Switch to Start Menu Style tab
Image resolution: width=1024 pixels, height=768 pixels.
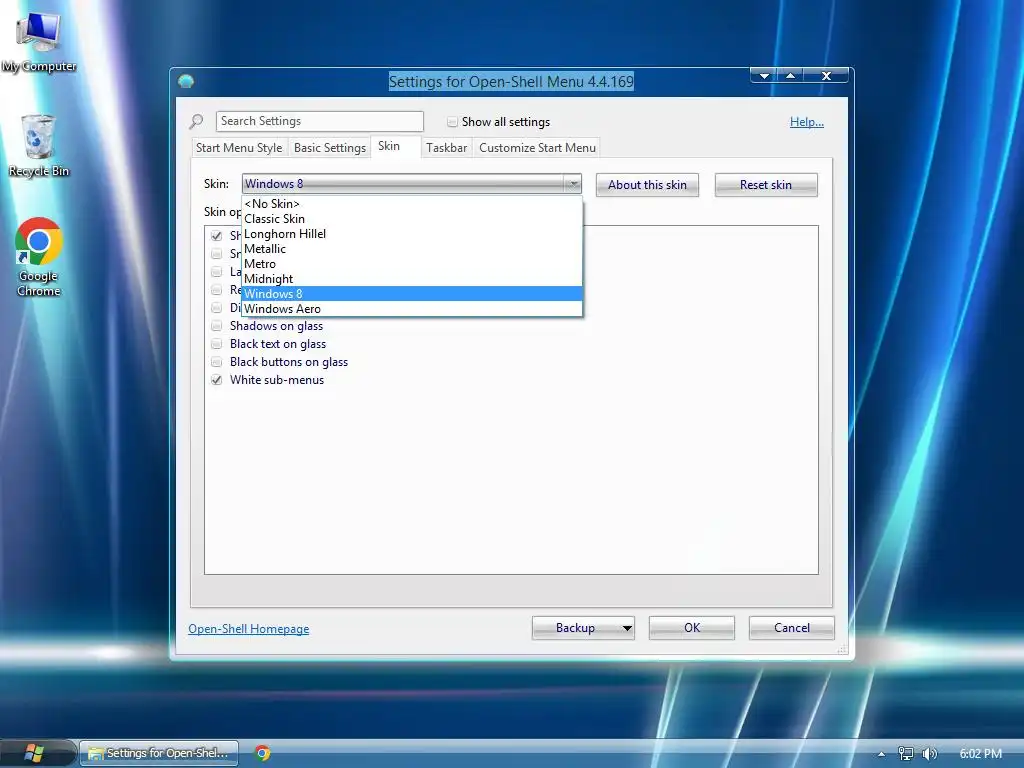pyautogui.click(x=239, y=148)
